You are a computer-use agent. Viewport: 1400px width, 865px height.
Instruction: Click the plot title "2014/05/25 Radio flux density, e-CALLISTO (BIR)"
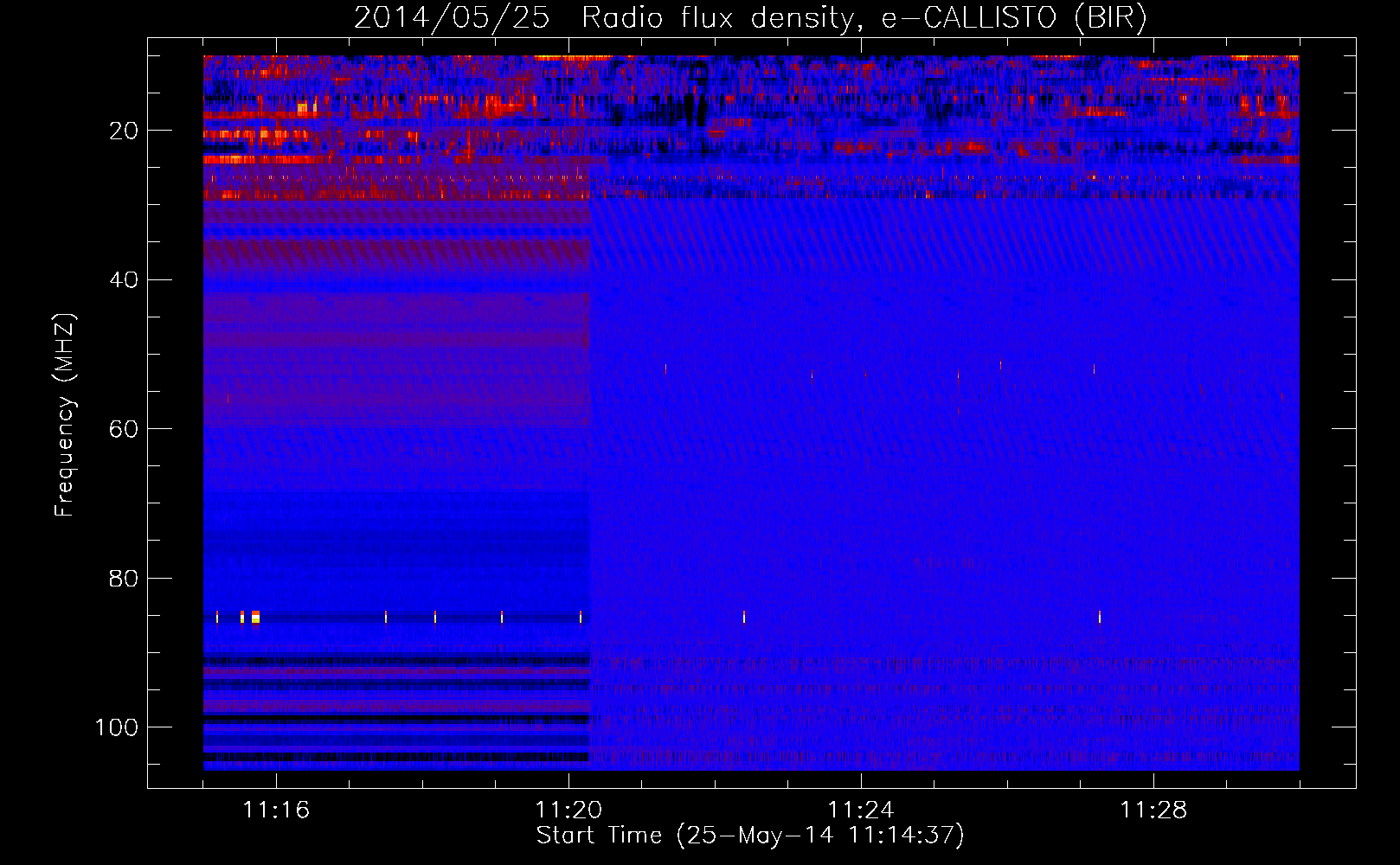pyautogui.click(x=750, y=18)
